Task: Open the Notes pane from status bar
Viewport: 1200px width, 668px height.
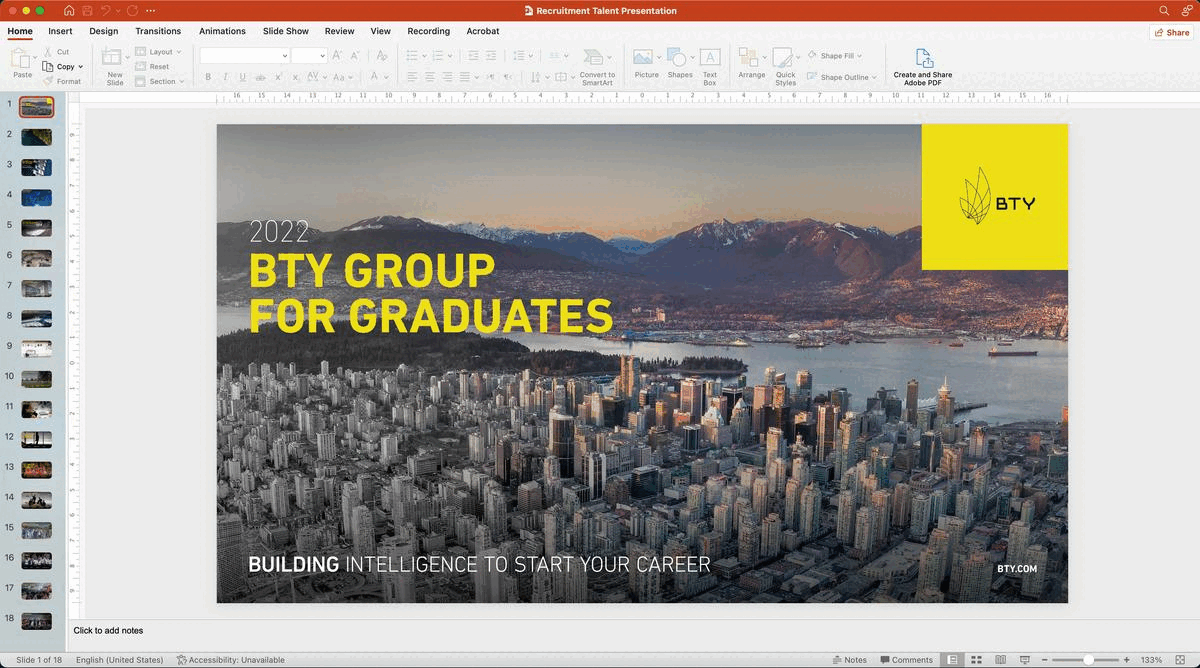Action: 849,660
